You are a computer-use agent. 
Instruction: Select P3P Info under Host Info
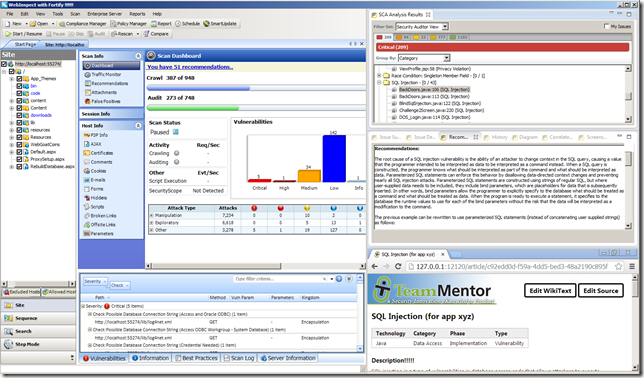[96, 135]
